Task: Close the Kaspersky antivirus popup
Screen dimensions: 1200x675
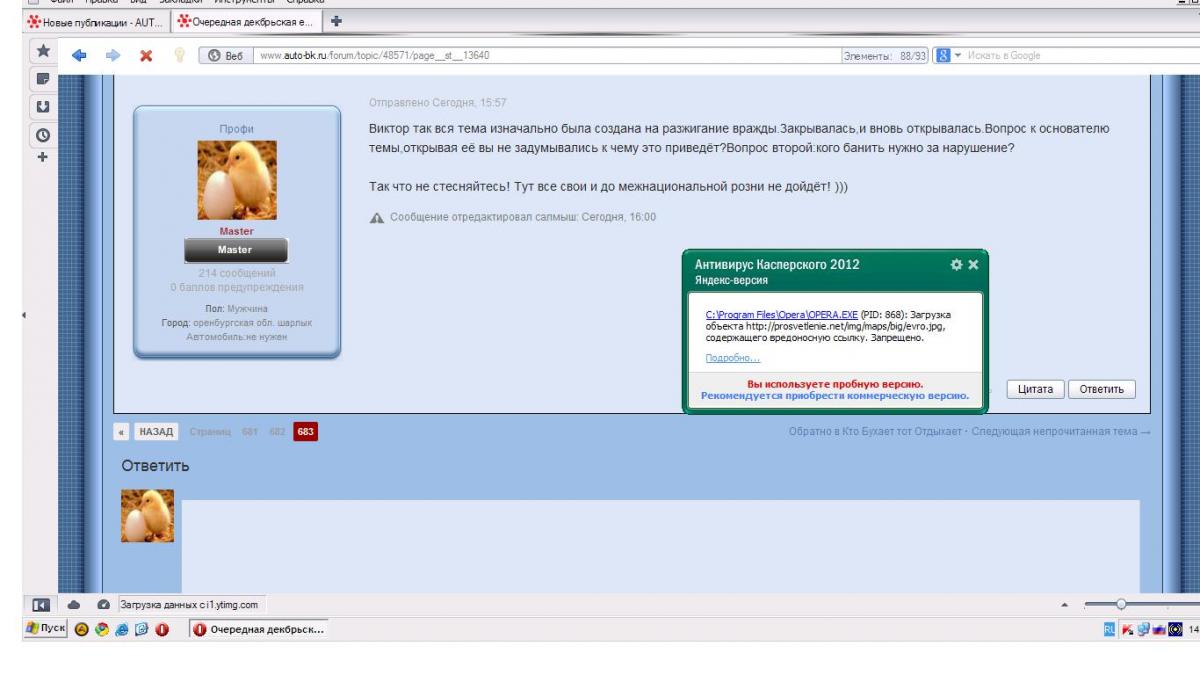Action: pyautogui.click(x=973, y=265)
